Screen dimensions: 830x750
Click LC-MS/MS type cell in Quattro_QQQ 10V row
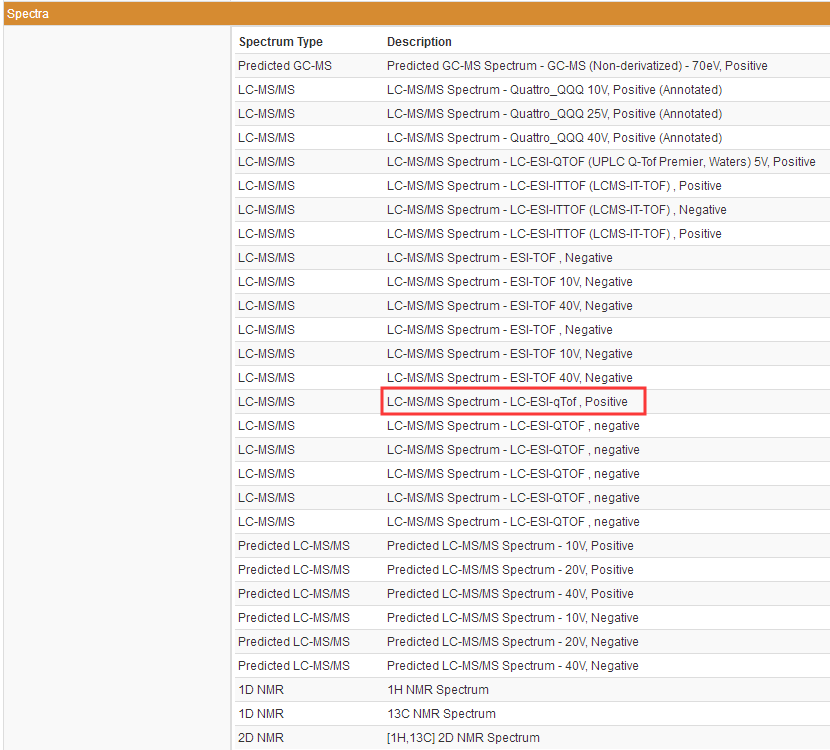pyautogui.click(x=266, y=89)
